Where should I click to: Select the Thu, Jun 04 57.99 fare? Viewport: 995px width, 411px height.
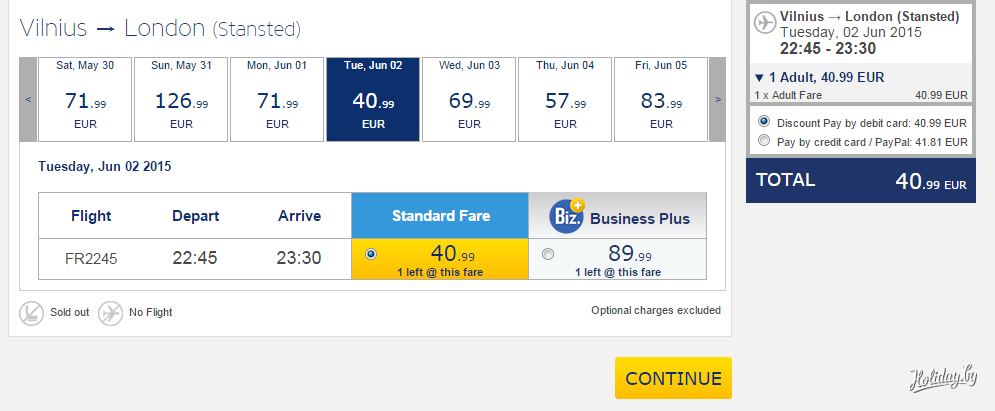(565, 99)
